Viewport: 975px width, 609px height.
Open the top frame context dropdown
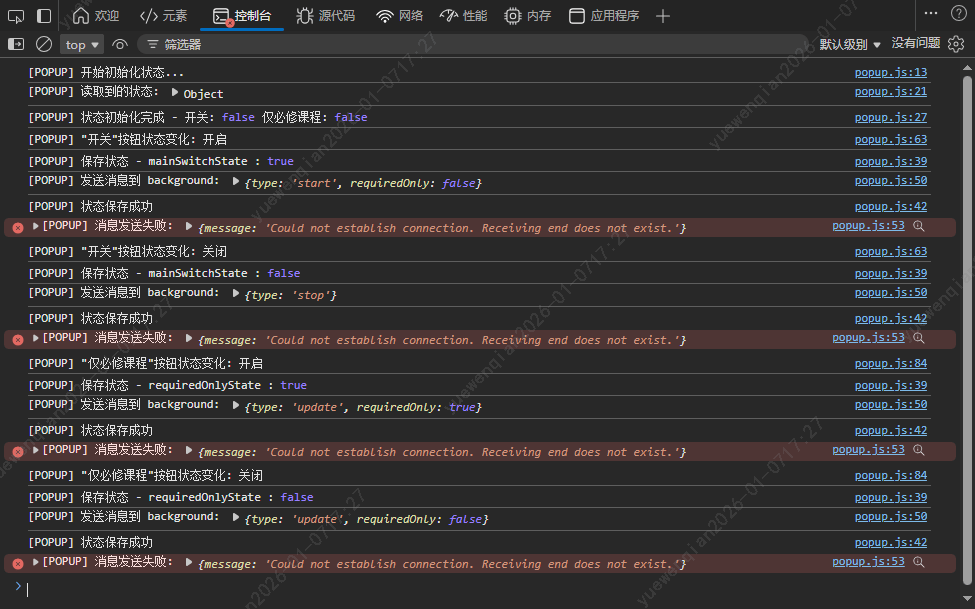[x=81, y=44]
